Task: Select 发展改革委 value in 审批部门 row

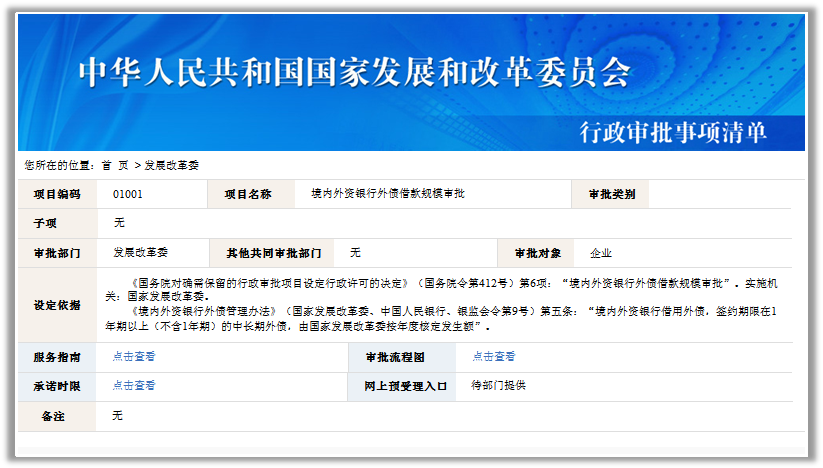Action: tap(141, 252)
